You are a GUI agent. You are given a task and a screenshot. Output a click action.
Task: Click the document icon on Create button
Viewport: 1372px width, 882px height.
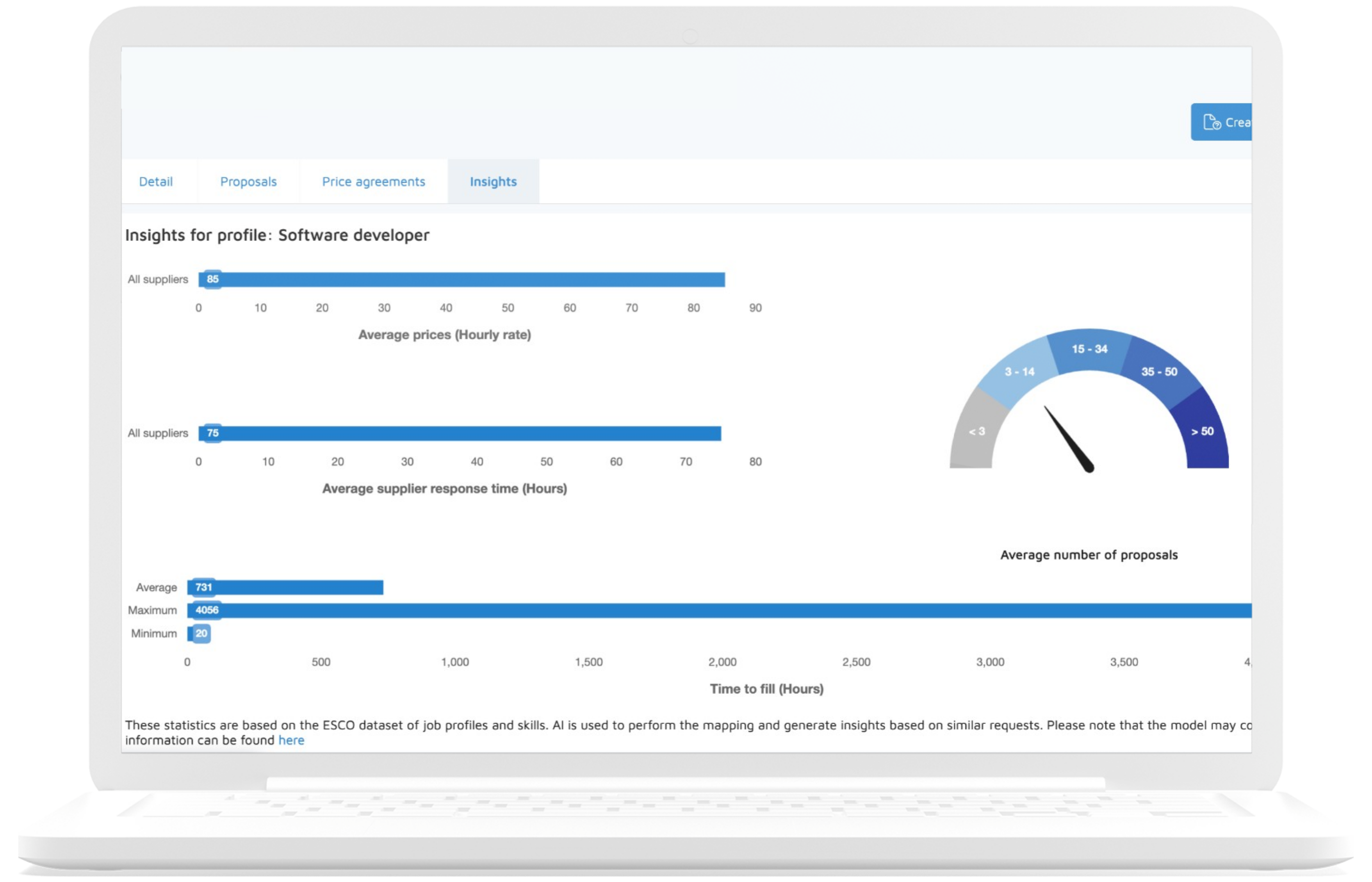click(1211, 122)
